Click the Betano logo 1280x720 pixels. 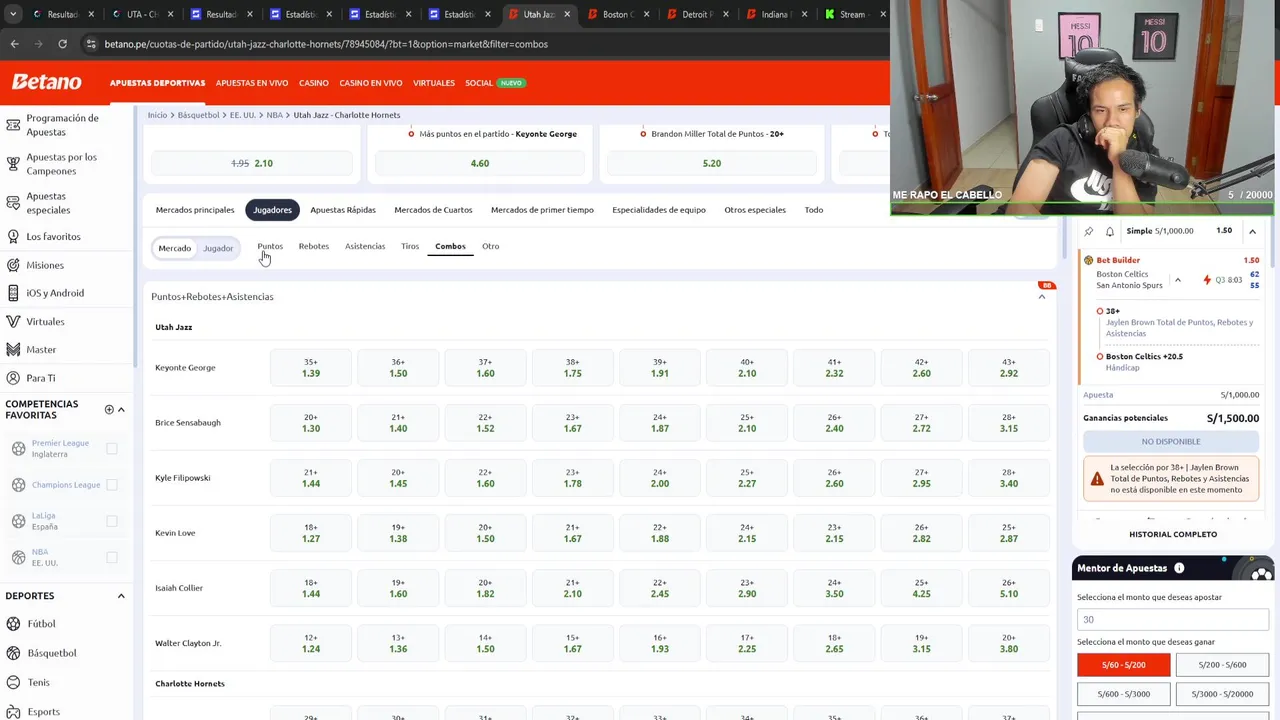(x=47, y=82)
